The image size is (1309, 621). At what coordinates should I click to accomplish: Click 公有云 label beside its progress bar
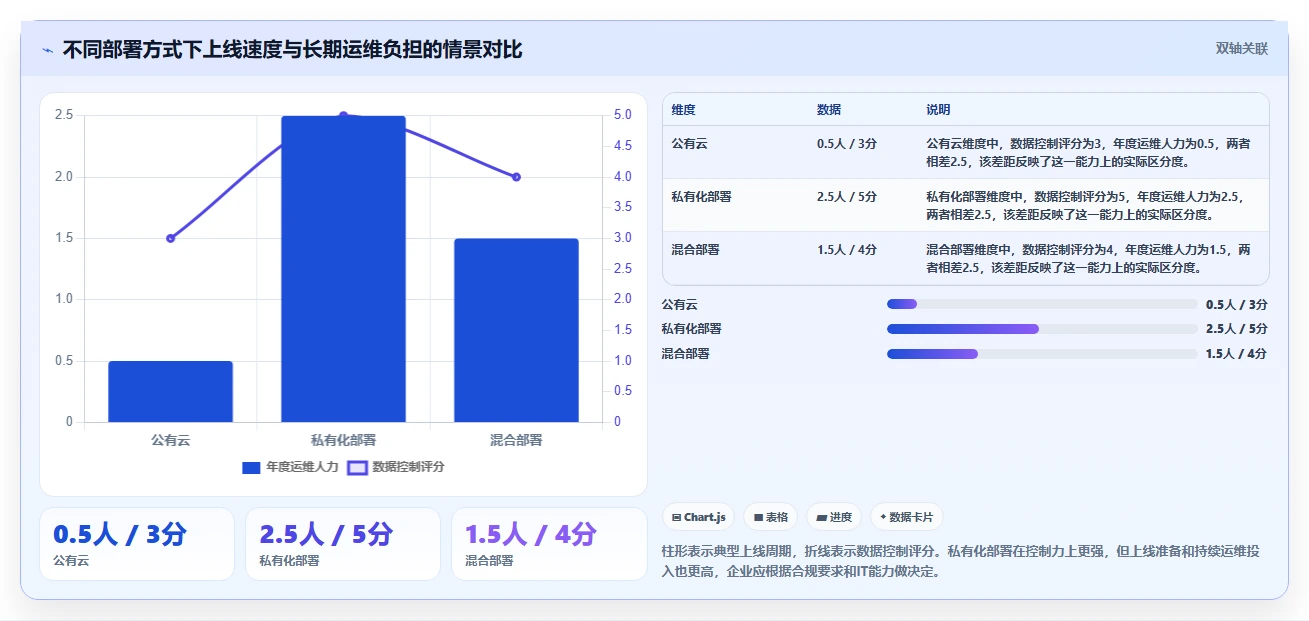click(x=680, y=304)
